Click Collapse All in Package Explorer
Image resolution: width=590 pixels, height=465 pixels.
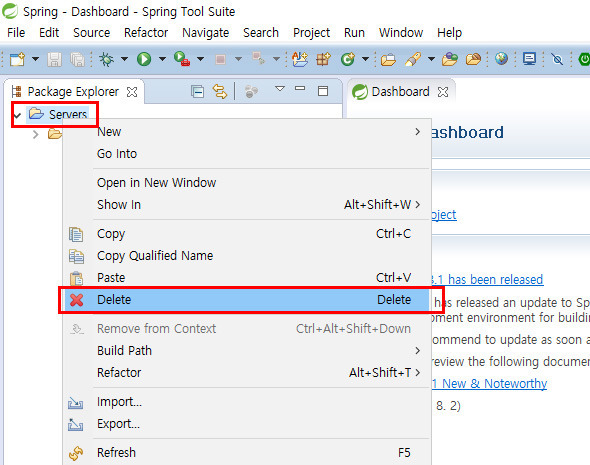pyautogui.click(x=198, y=91)
